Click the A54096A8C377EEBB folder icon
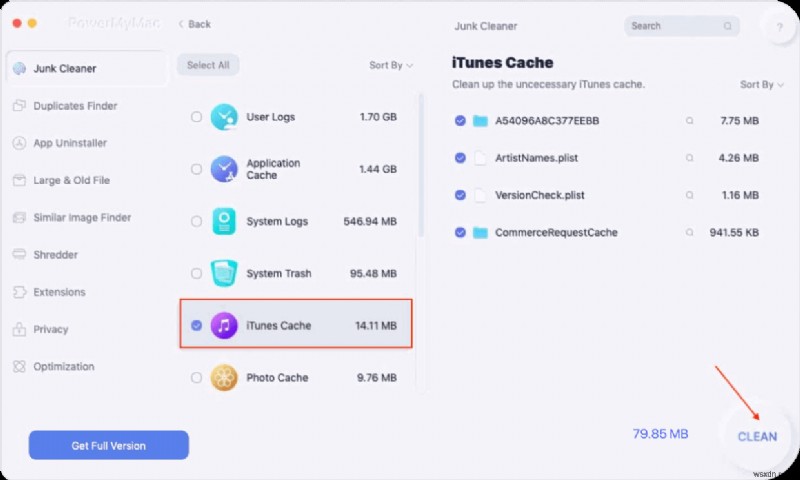The height and width of the screenshot is (480, 800). tap(480, 121)
